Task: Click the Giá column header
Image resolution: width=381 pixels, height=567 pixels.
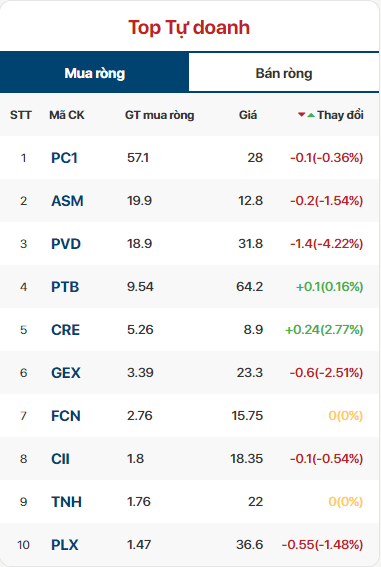Action: pyautogui.click(x=248, y=115)
